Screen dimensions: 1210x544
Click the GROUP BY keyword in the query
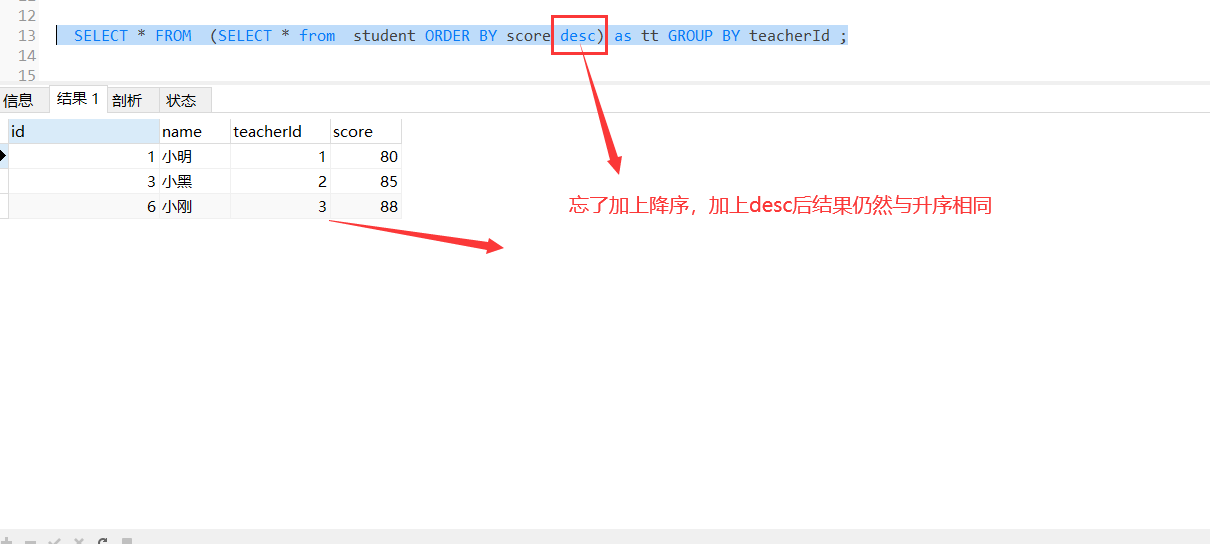tap(704, 36)
